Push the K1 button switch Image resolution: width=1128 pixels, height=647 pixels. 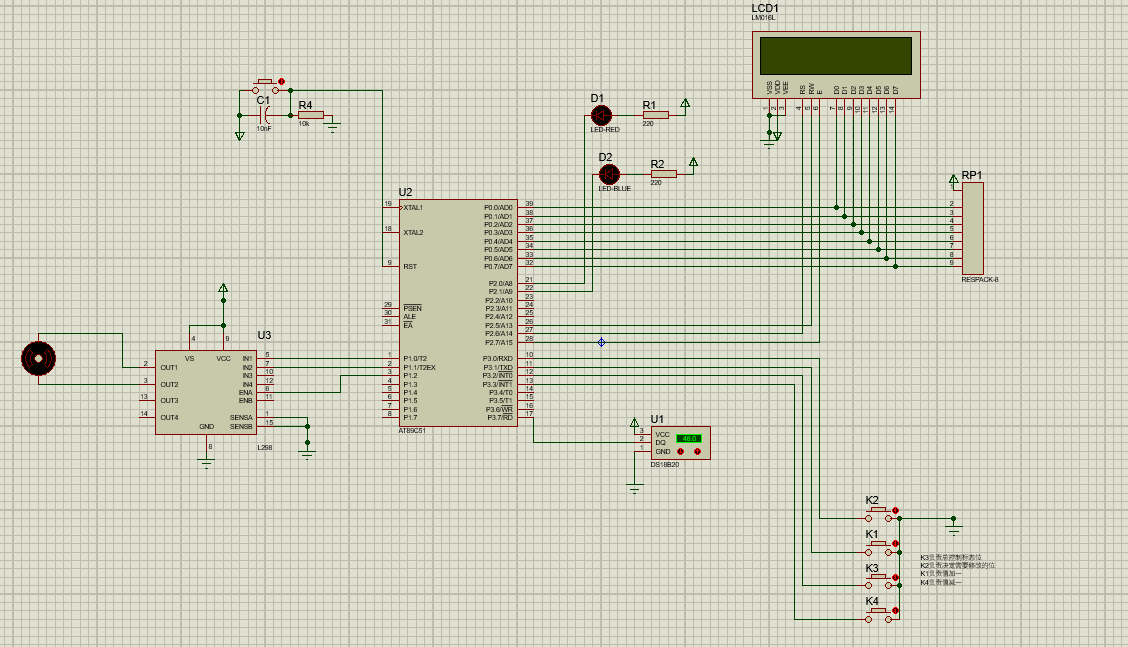tap(878, 548)
